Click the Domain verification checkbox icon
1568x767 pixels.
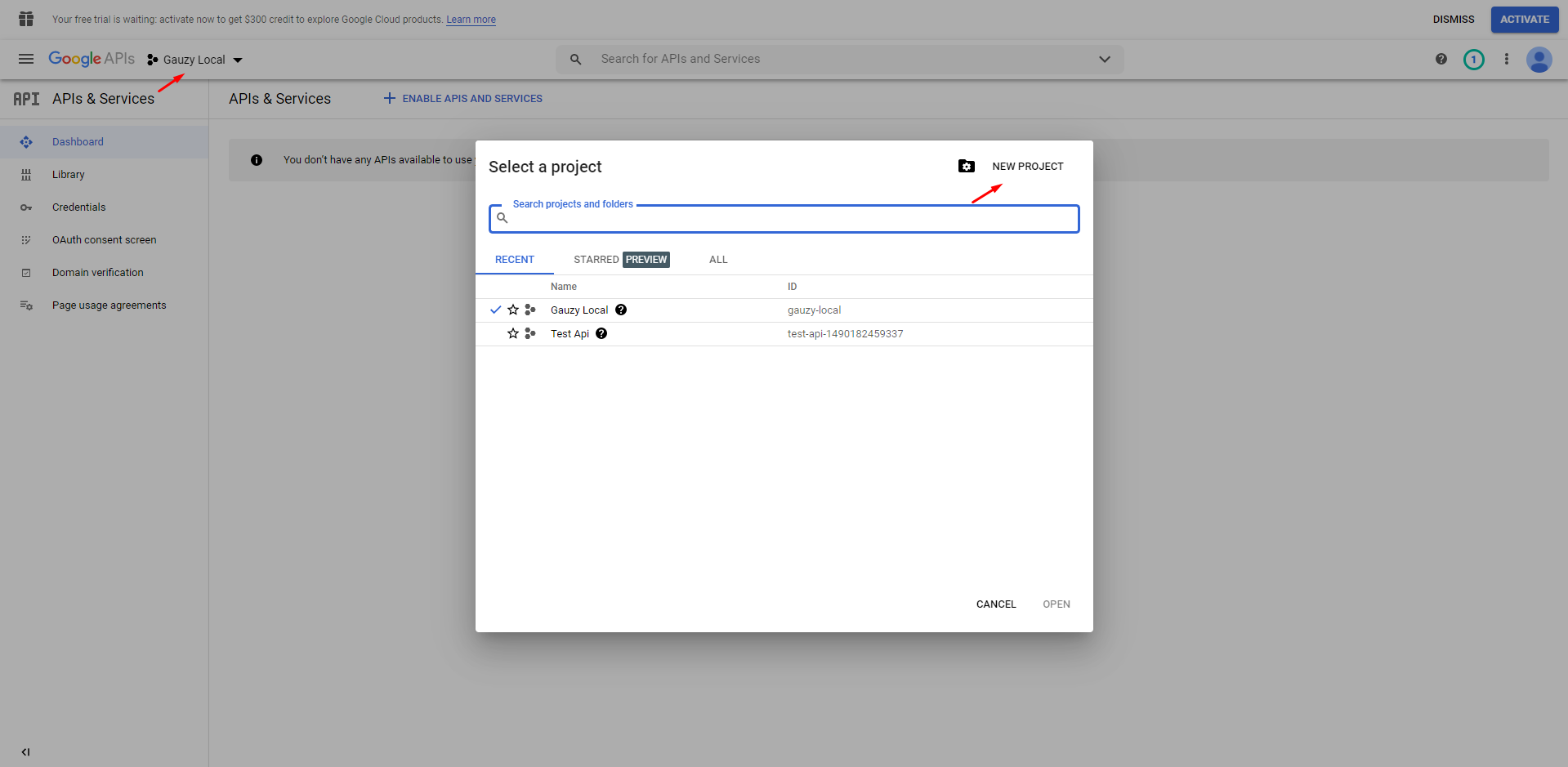point(26,273)
